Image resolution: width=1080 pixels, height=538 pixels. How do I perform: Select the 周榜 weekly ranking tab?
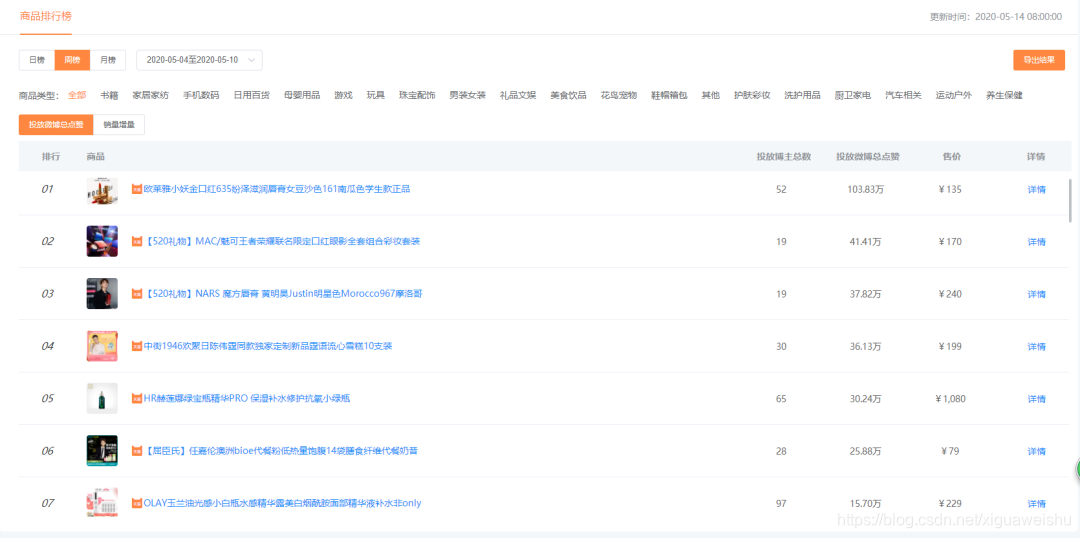[x=72, y=60]
